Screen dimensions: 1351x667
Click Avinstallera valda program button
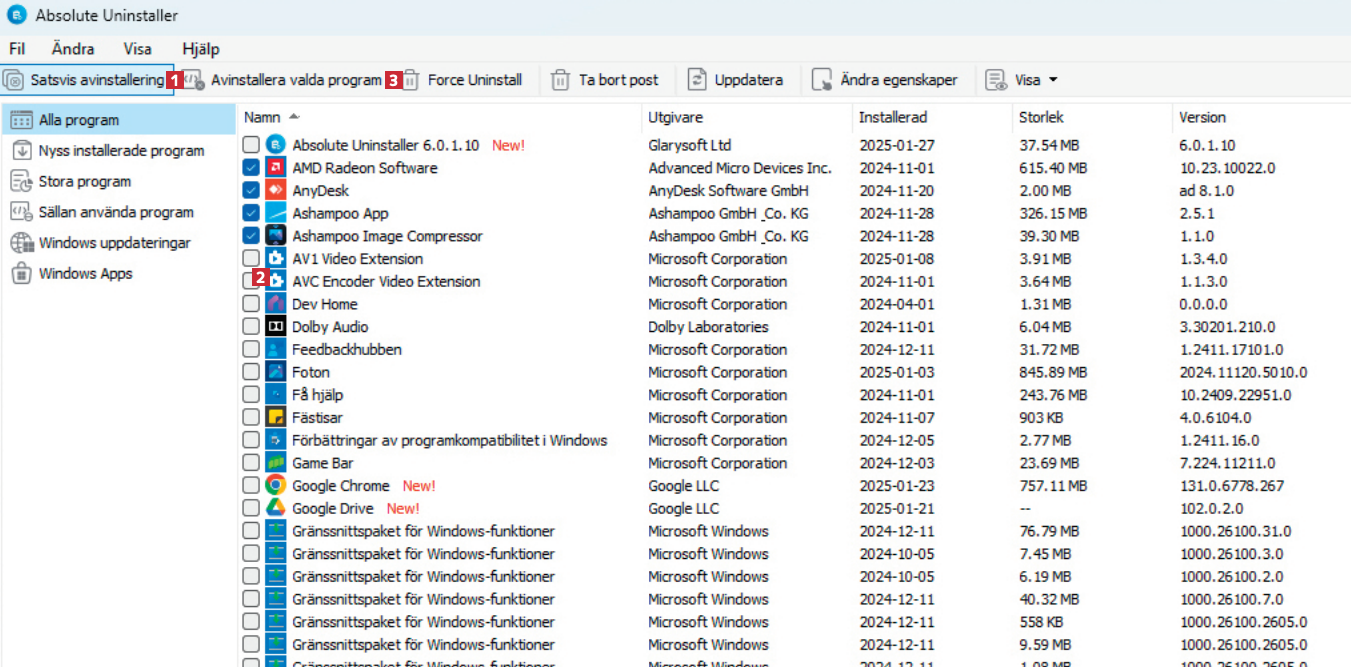tap(295, 80)
